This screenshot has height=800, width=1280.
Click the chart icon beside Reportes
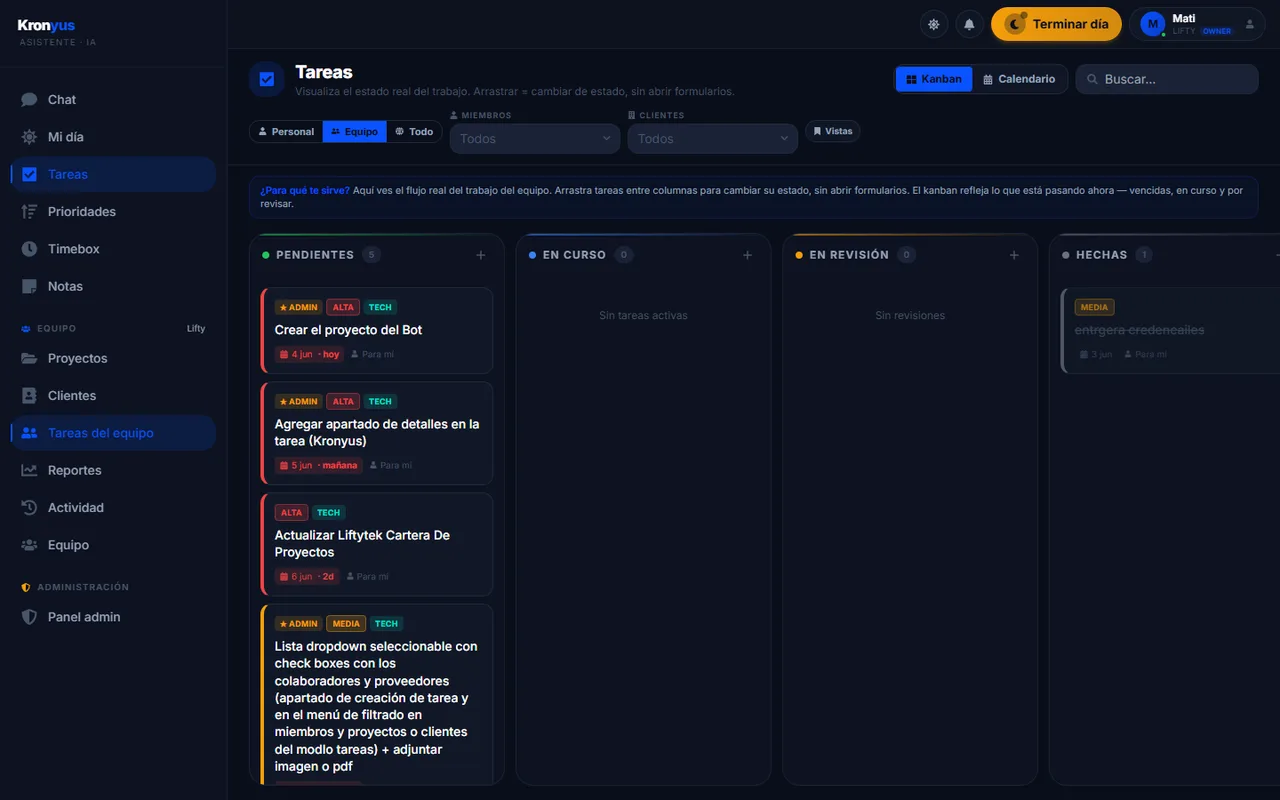click(29, 470)
